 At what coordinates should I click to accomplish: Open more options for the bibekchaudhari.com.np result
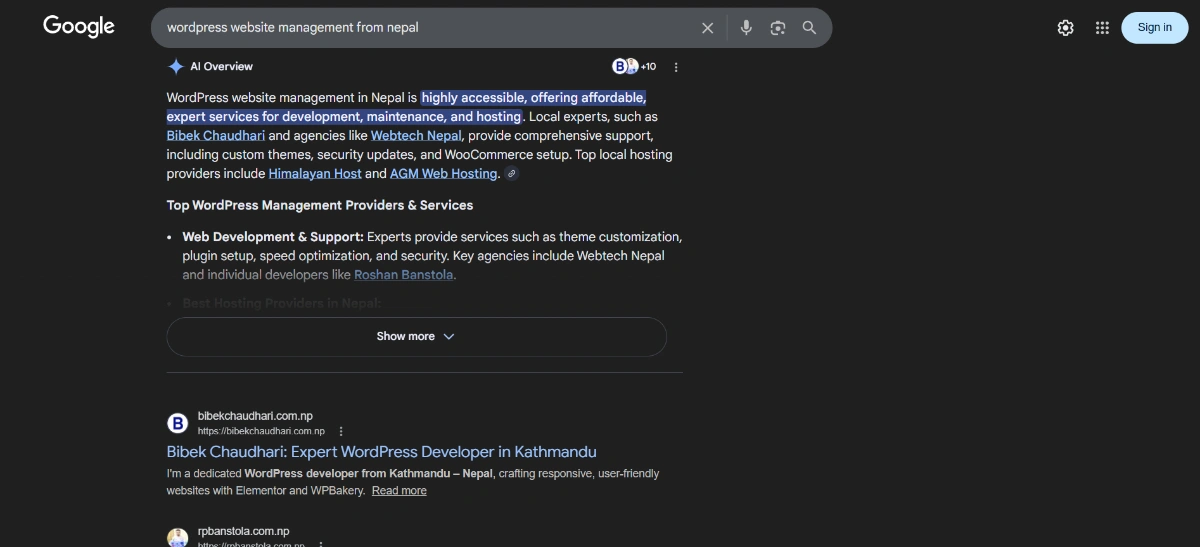click(x=341, y=432)
